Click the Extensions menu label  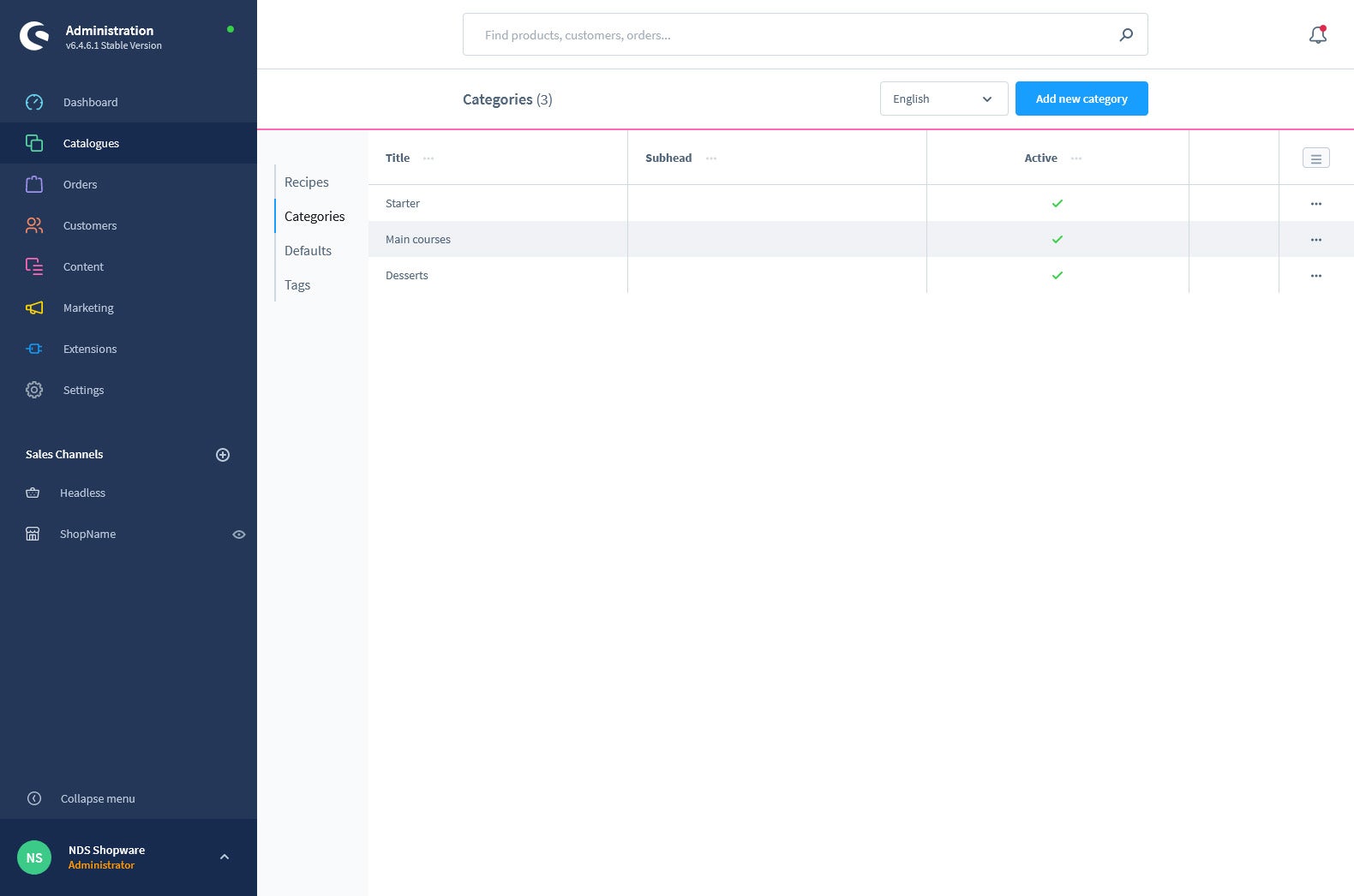(x=90, y=349)
